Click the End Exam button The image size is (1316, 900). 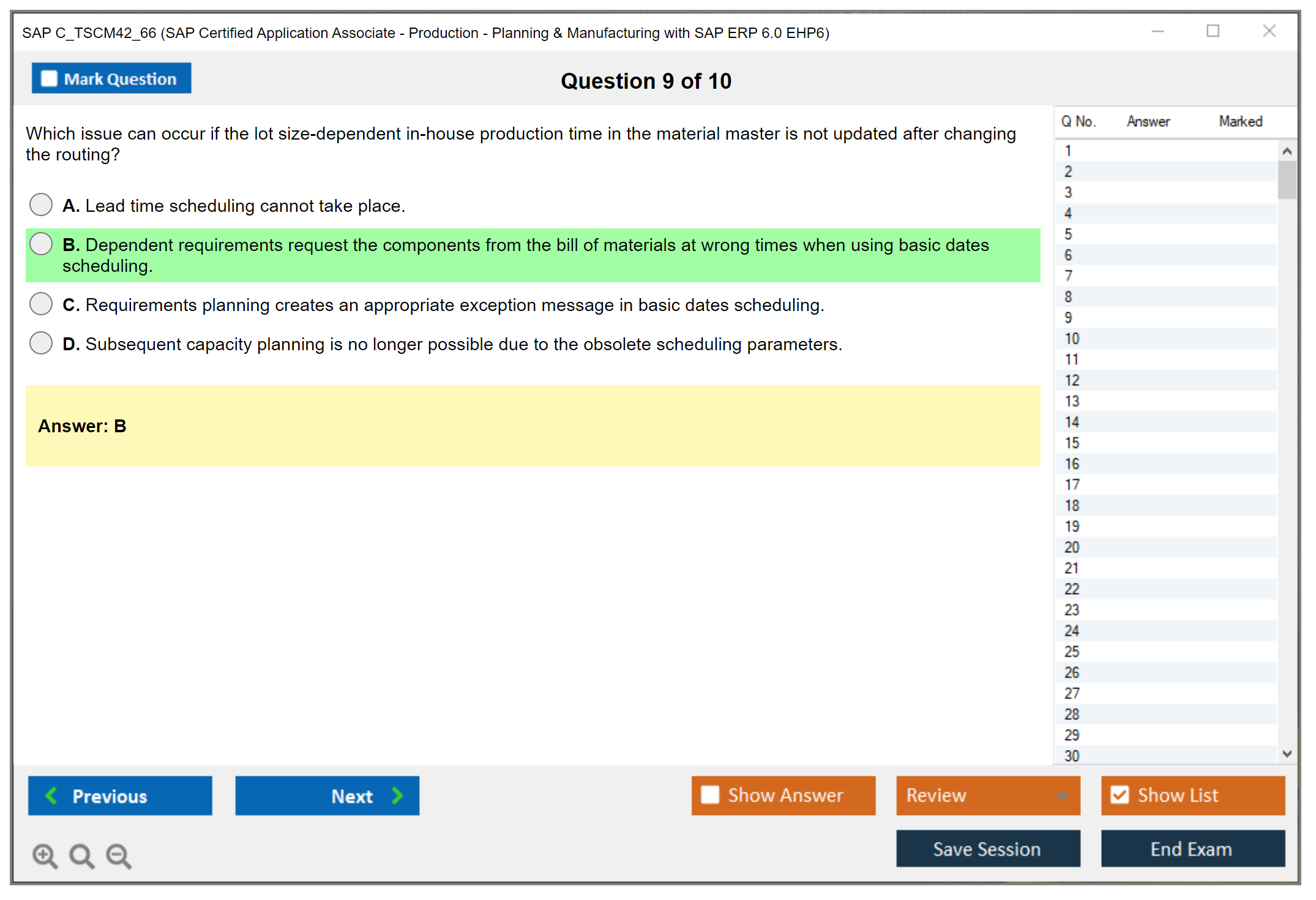(1192, 849)
